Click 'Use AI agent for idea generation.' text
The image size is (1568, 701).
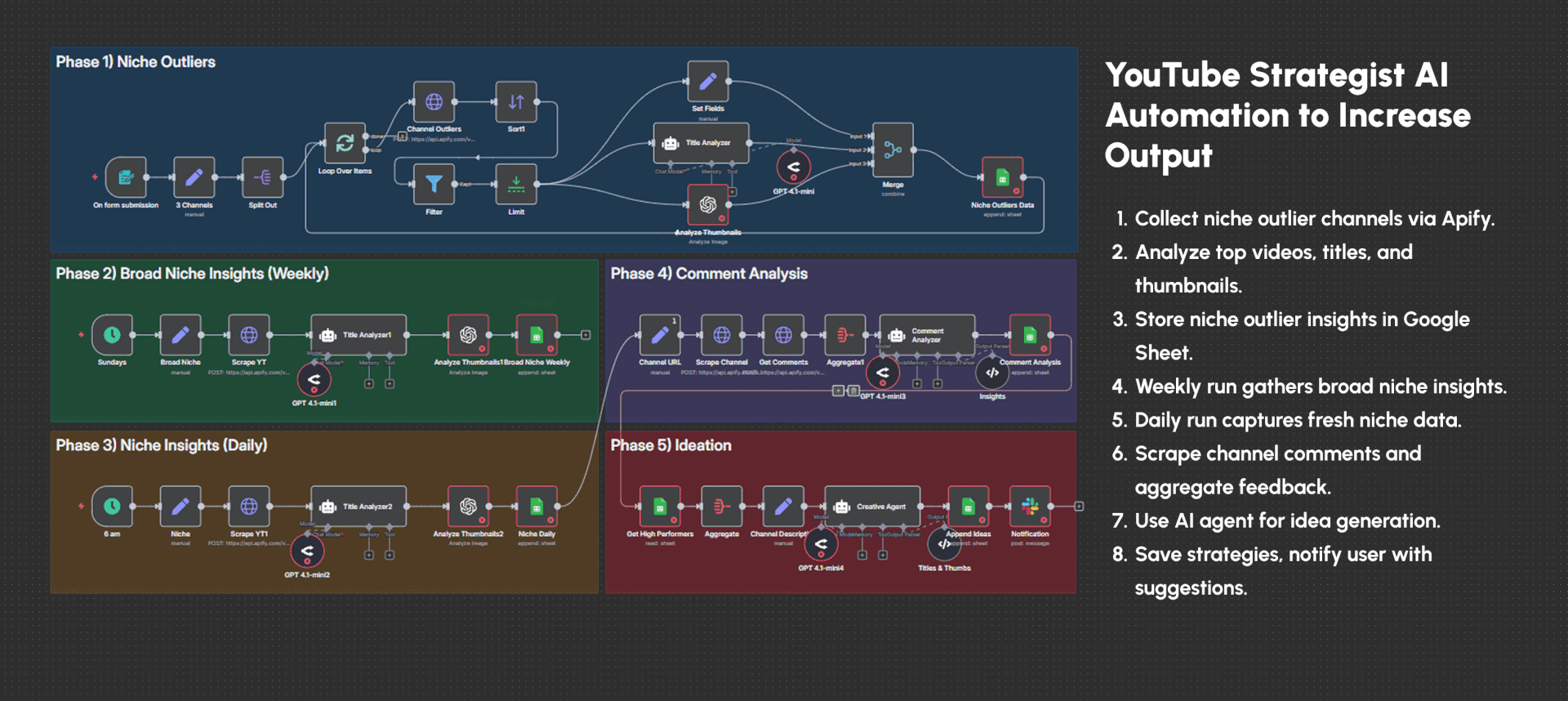click(x=1287, y=520)
